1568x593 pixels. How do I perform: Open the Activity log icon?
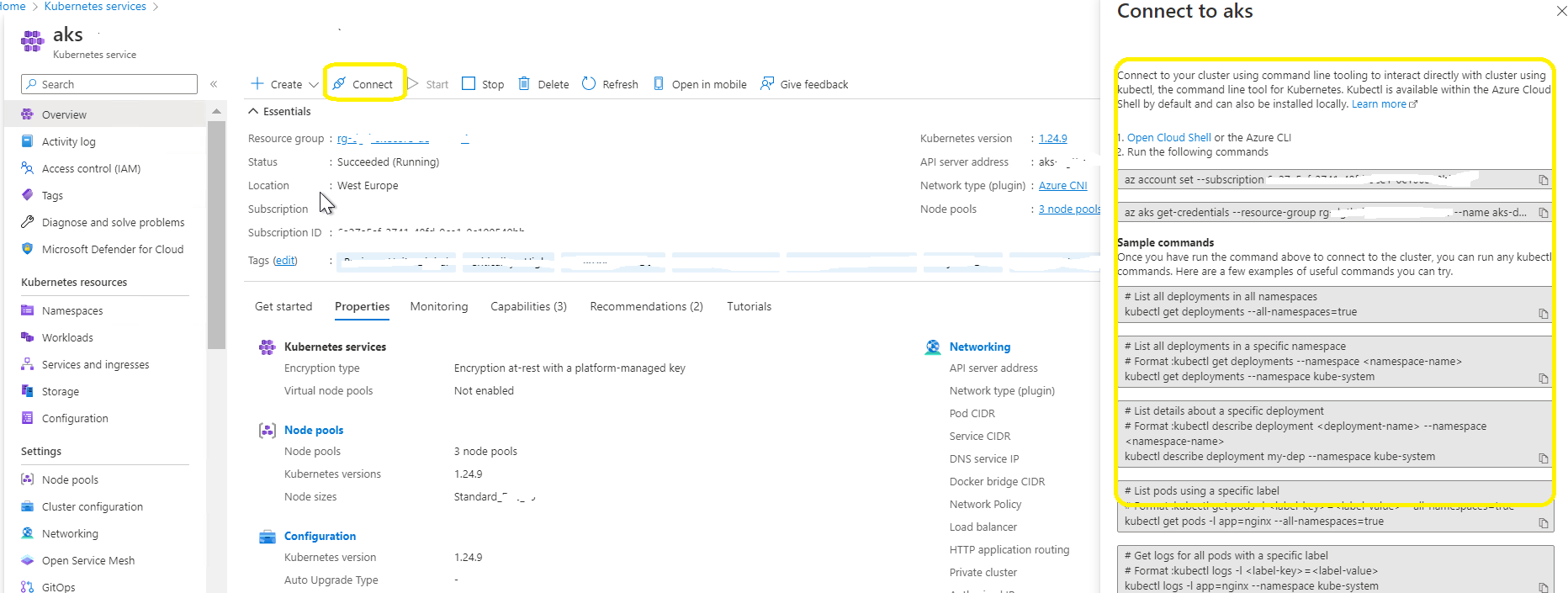click(x=27, y=141)
